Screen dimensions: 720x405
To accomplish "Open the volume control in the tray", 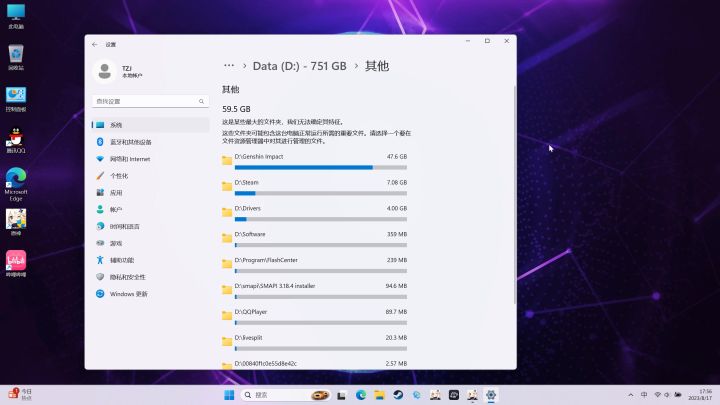I will click(667, 395).
